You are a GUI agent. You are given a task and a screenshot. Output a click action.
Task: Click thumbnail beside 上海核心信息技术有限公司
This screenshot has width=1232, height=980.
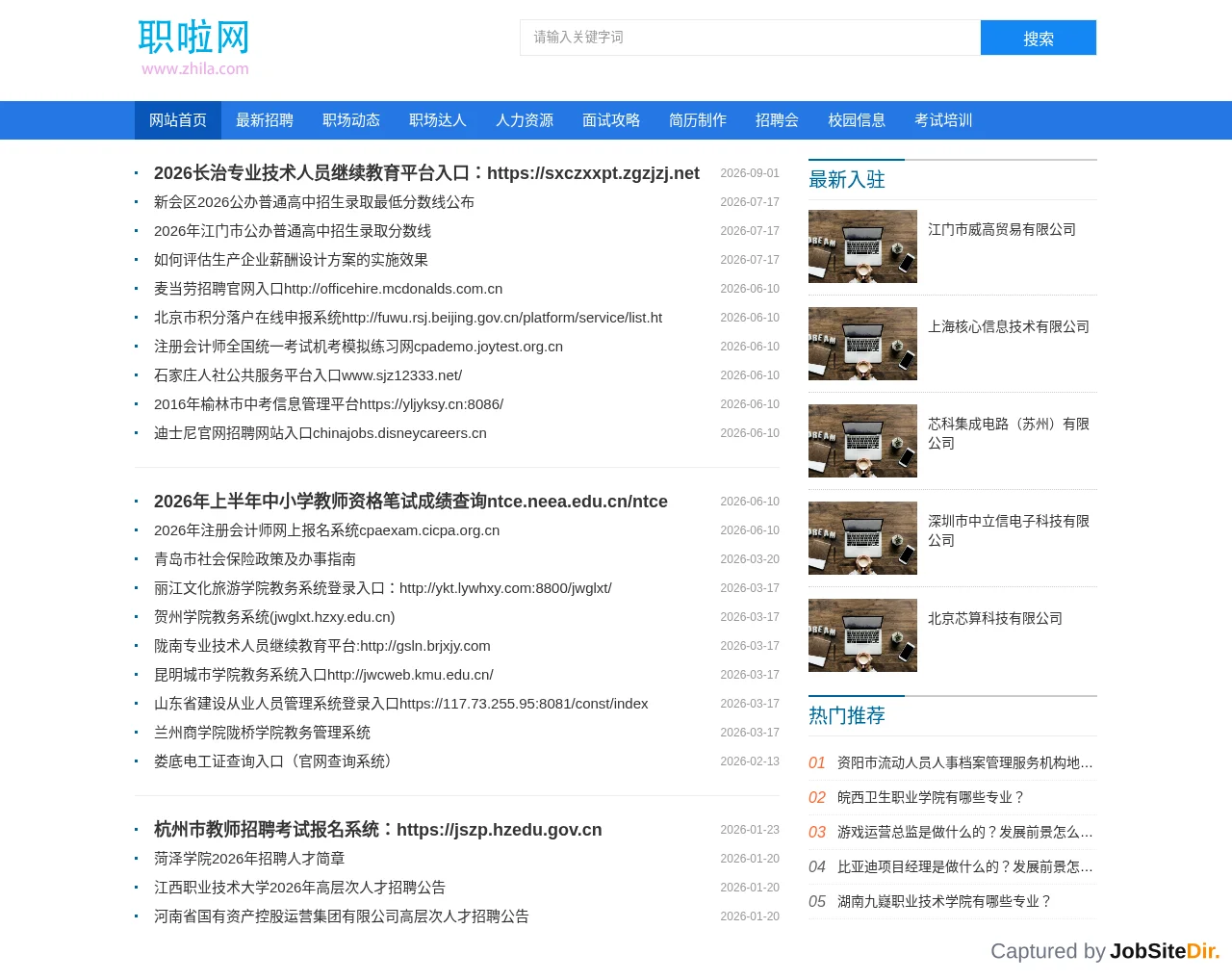pyautogui.click(x=862, y=344)
